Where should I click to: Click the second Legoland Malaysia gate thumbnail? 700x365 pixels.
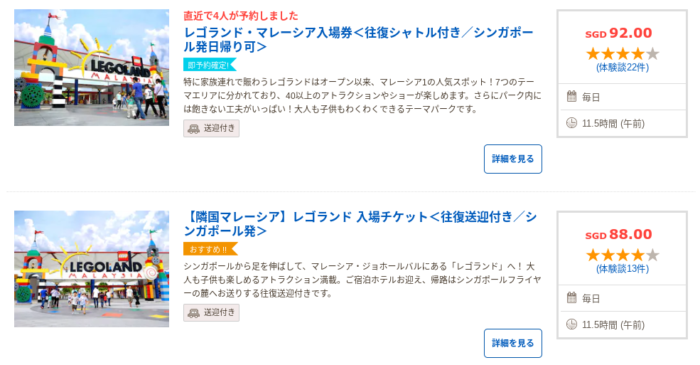pyautogui.click(x=92, y=269)
